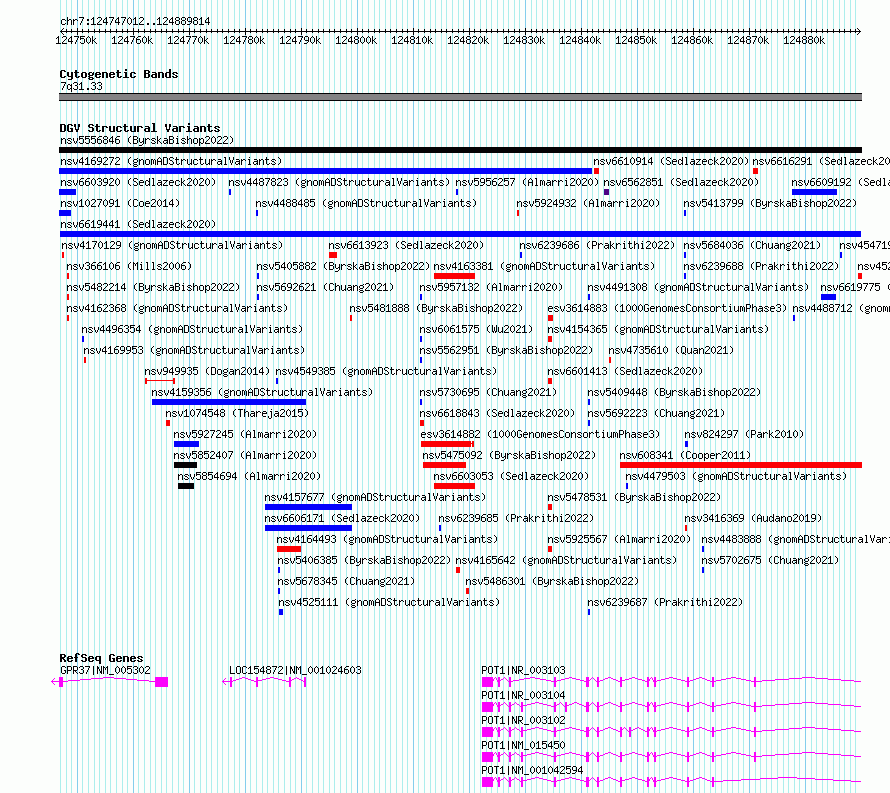Open nsv5475092 ByrskaBishop2022 variant

509,455
